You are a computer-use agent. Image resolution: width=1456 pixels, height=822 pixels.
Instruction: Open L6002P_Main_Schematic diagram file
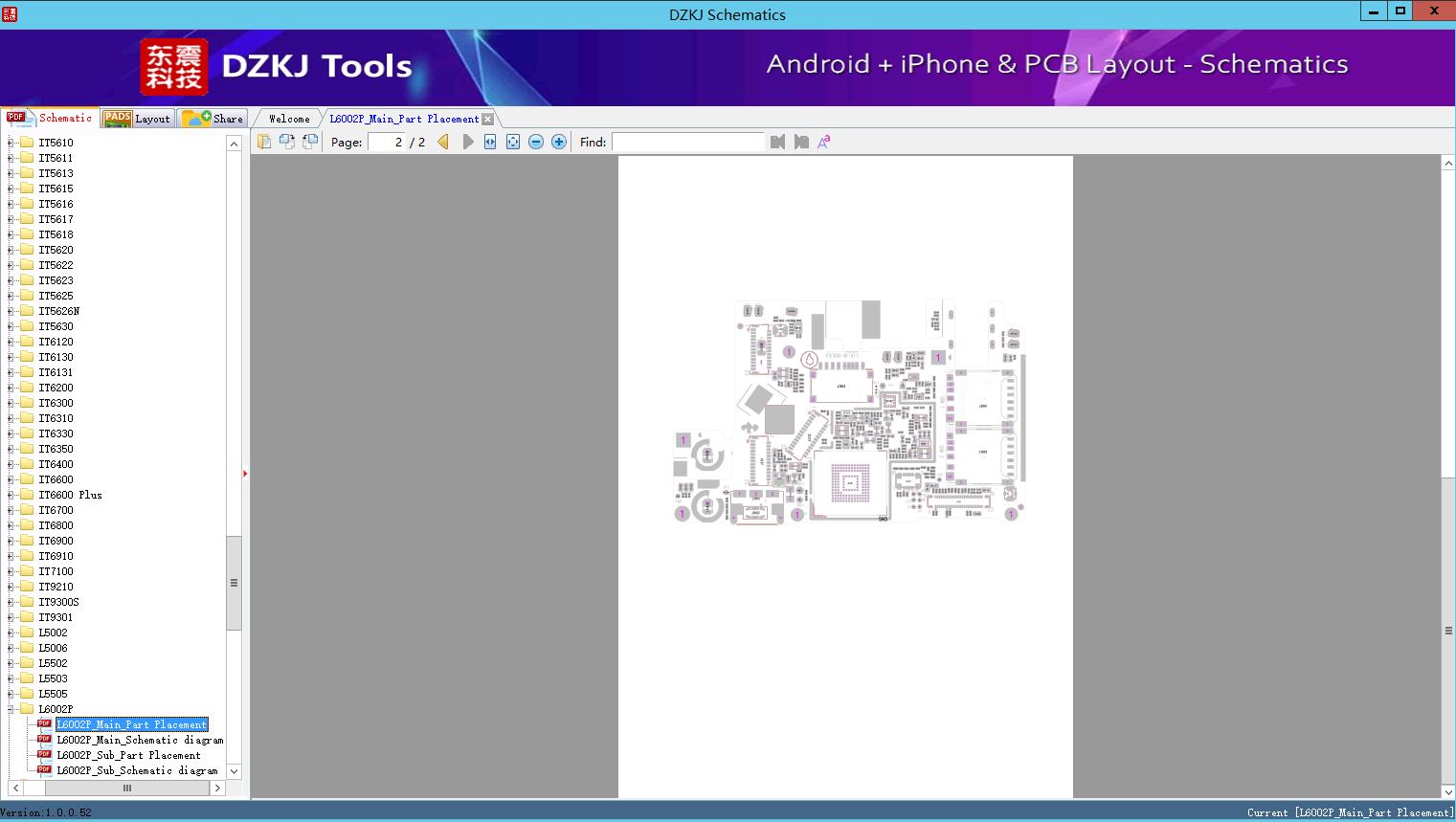pos(139,740)
